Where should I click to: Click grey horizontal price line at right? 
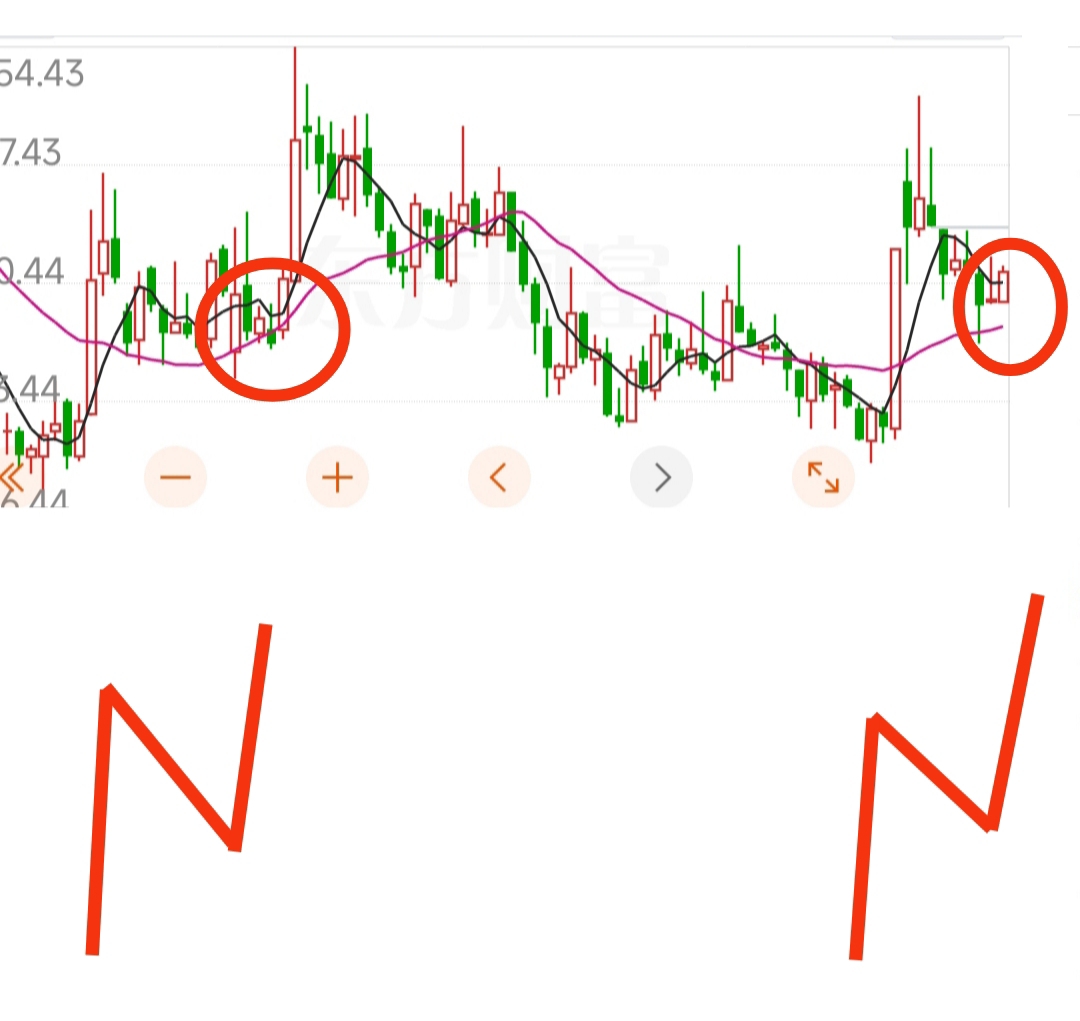(974, 227)
